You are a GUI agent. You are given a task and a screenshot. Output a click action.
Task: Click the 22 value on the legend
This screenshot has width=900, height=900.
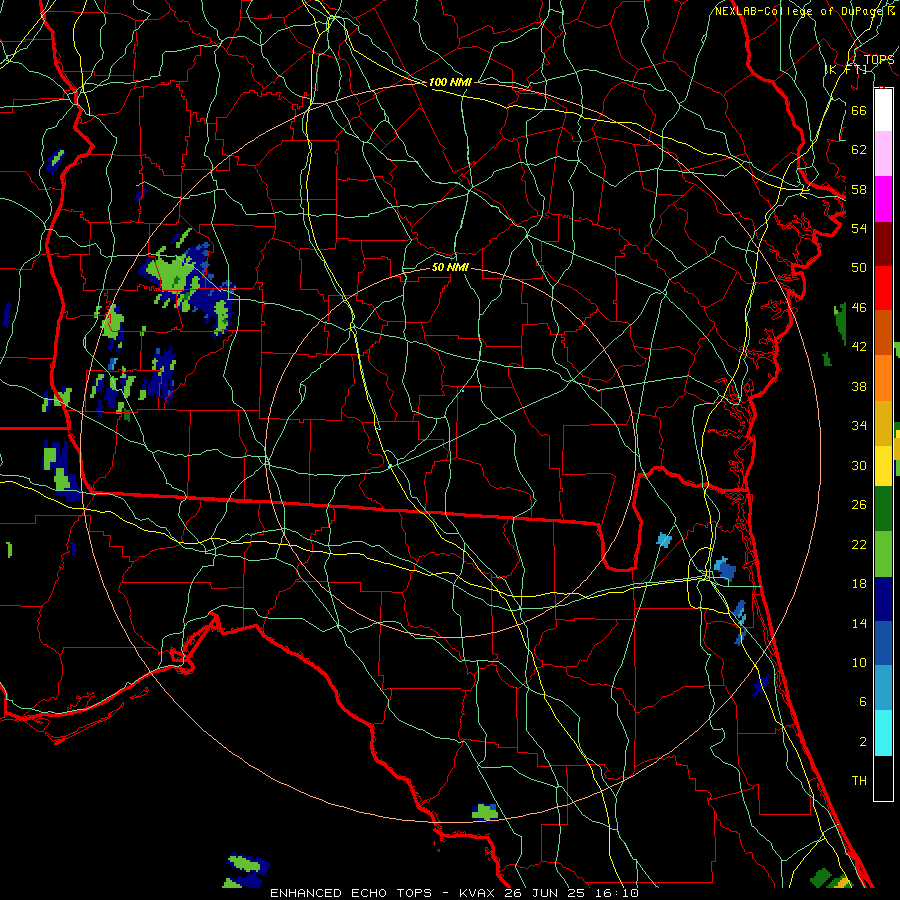[859, 544]
